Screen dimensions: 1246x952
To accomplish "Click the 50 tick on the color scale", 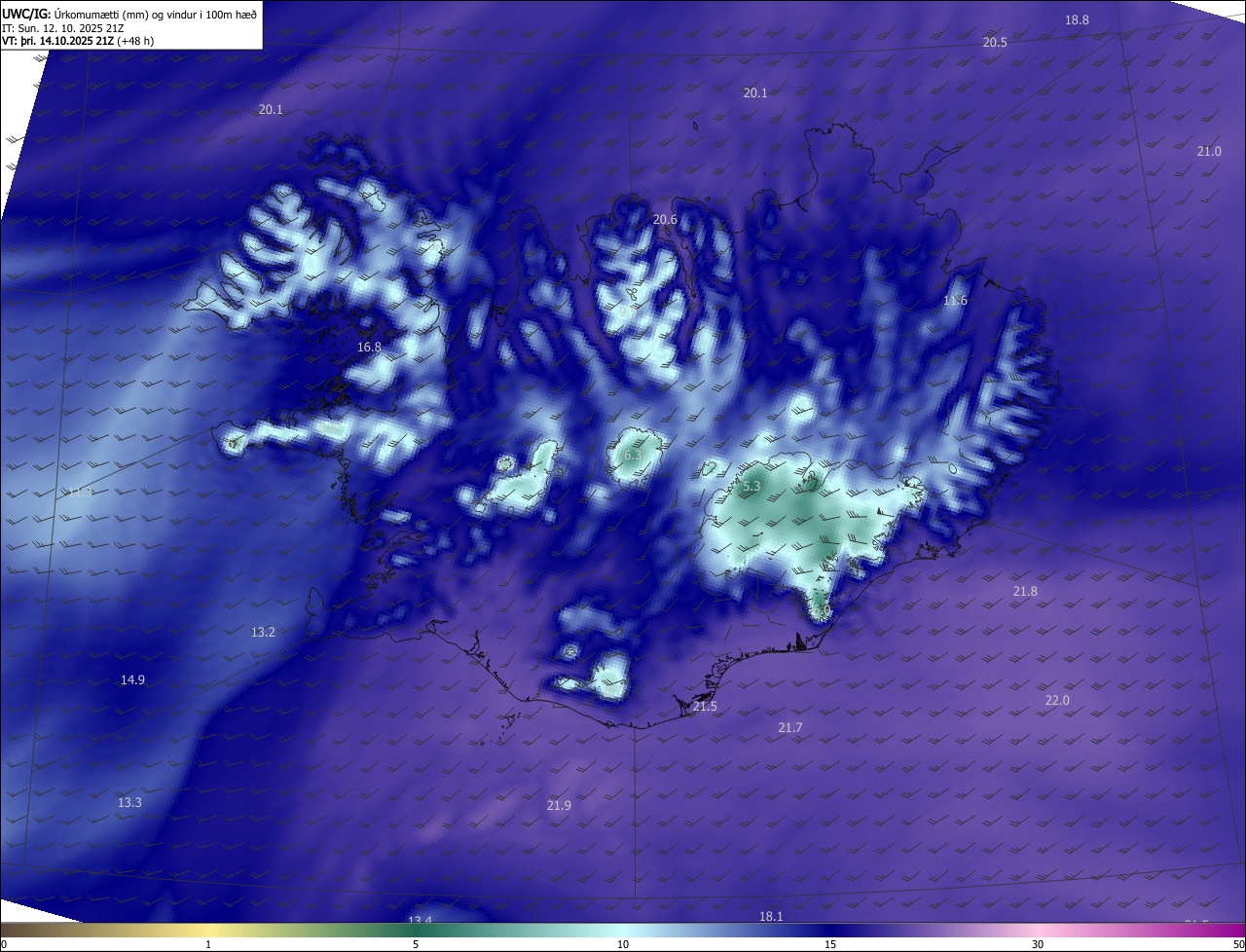I will coord(1238,945).
